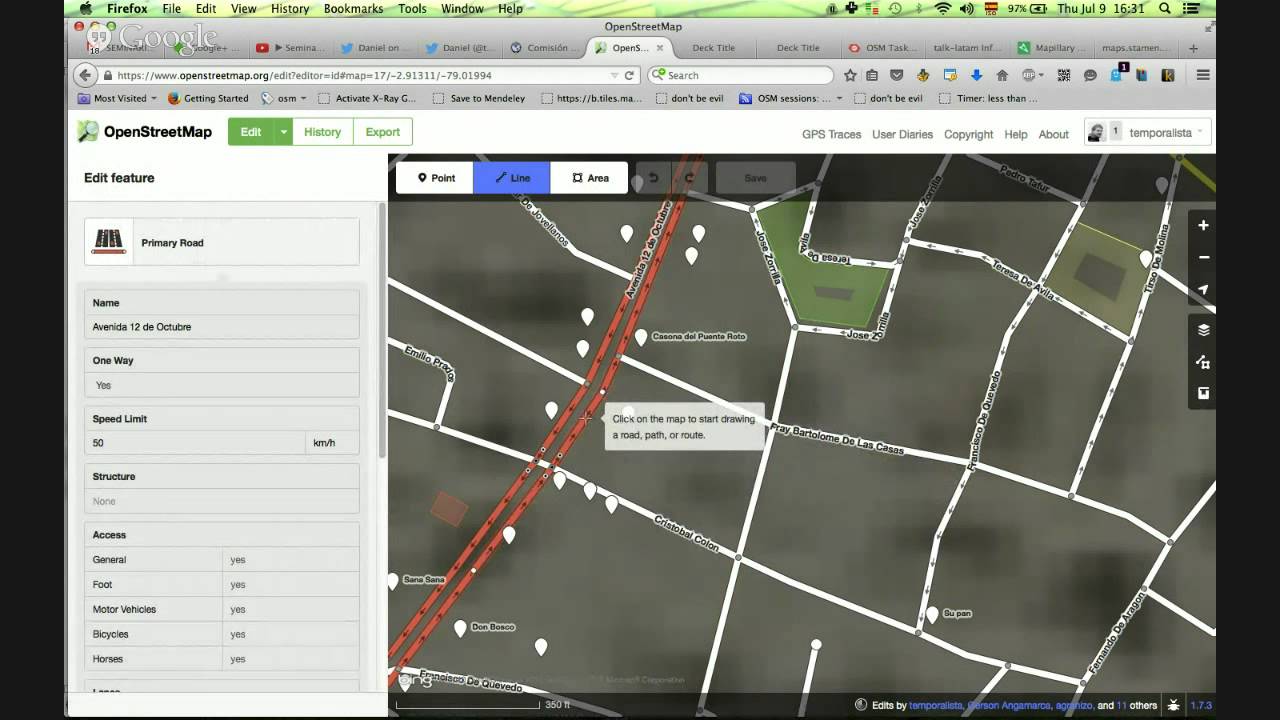
Task: Click the QR code extension icon
Action: (x=1063, y=75)
